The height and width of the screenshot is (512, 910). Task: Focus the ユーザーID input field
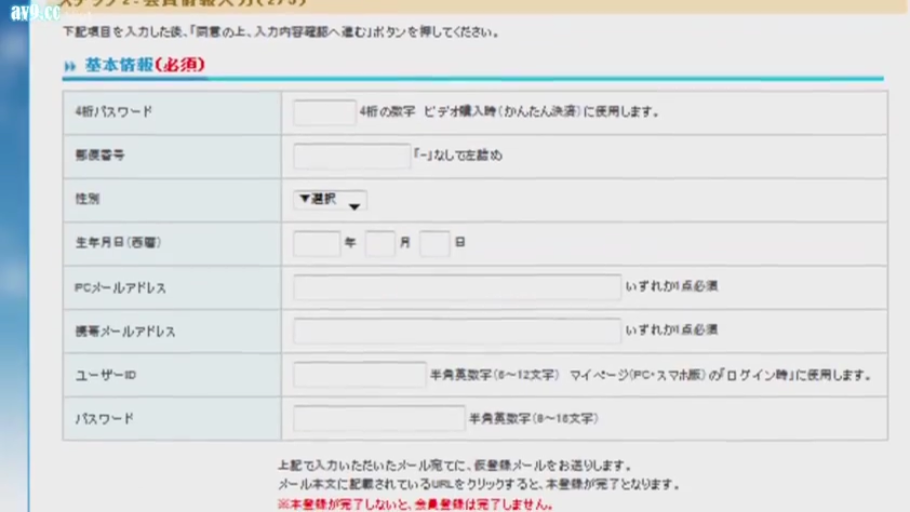pyautogui.click(x=359, y=375)
